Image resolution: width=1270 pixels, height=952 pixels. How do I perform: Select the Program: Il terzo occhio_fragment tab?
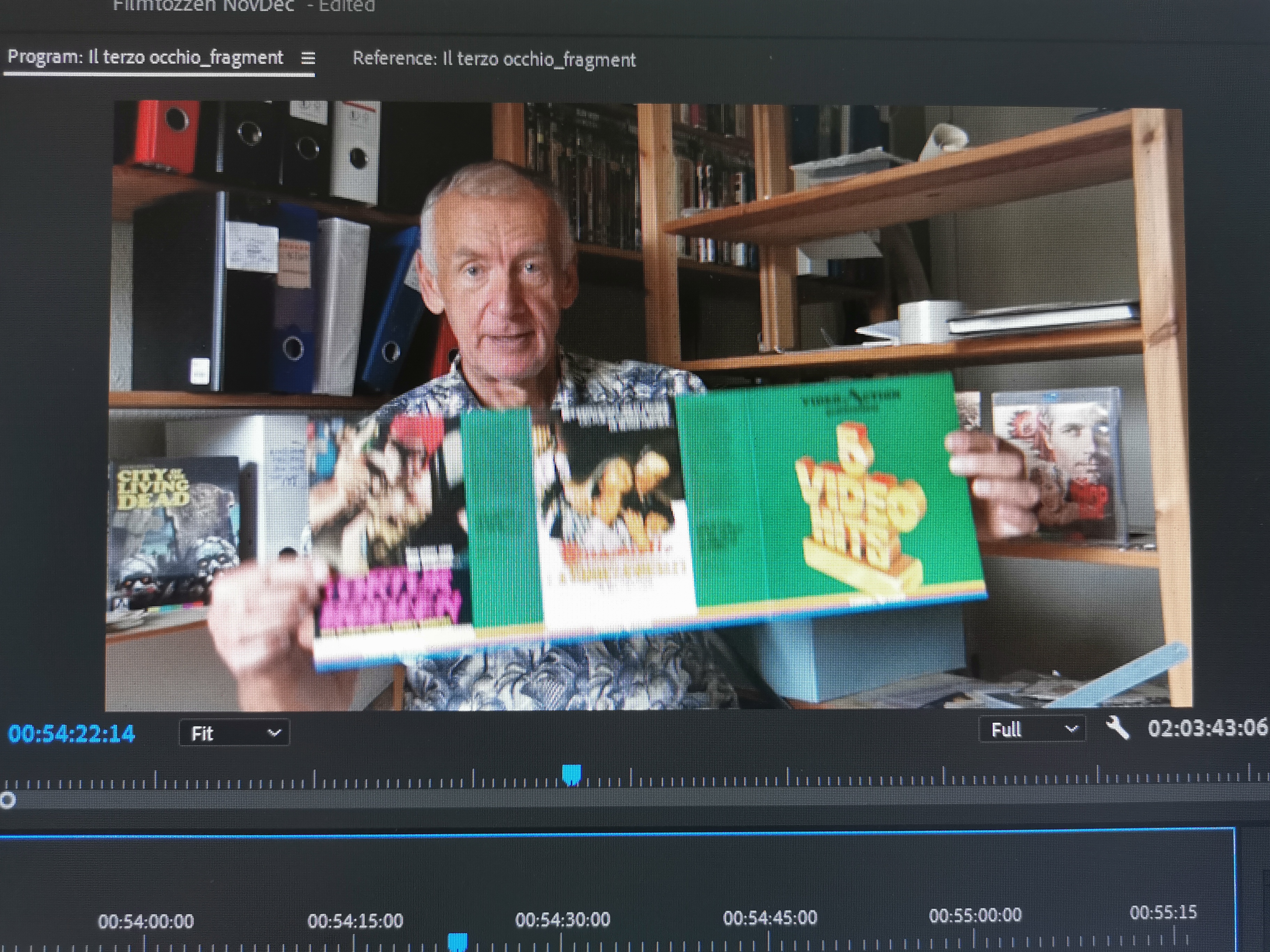point(145,57)
